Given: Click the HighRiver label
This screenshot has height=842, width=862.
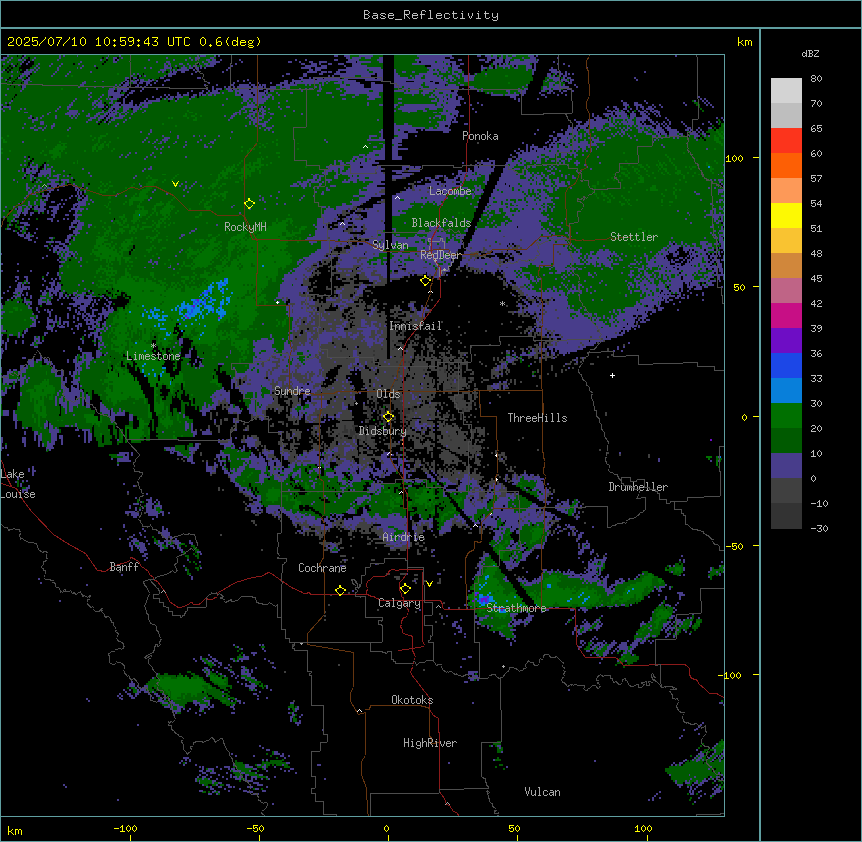Looking at the screenshot, I should tap(430, 743).
